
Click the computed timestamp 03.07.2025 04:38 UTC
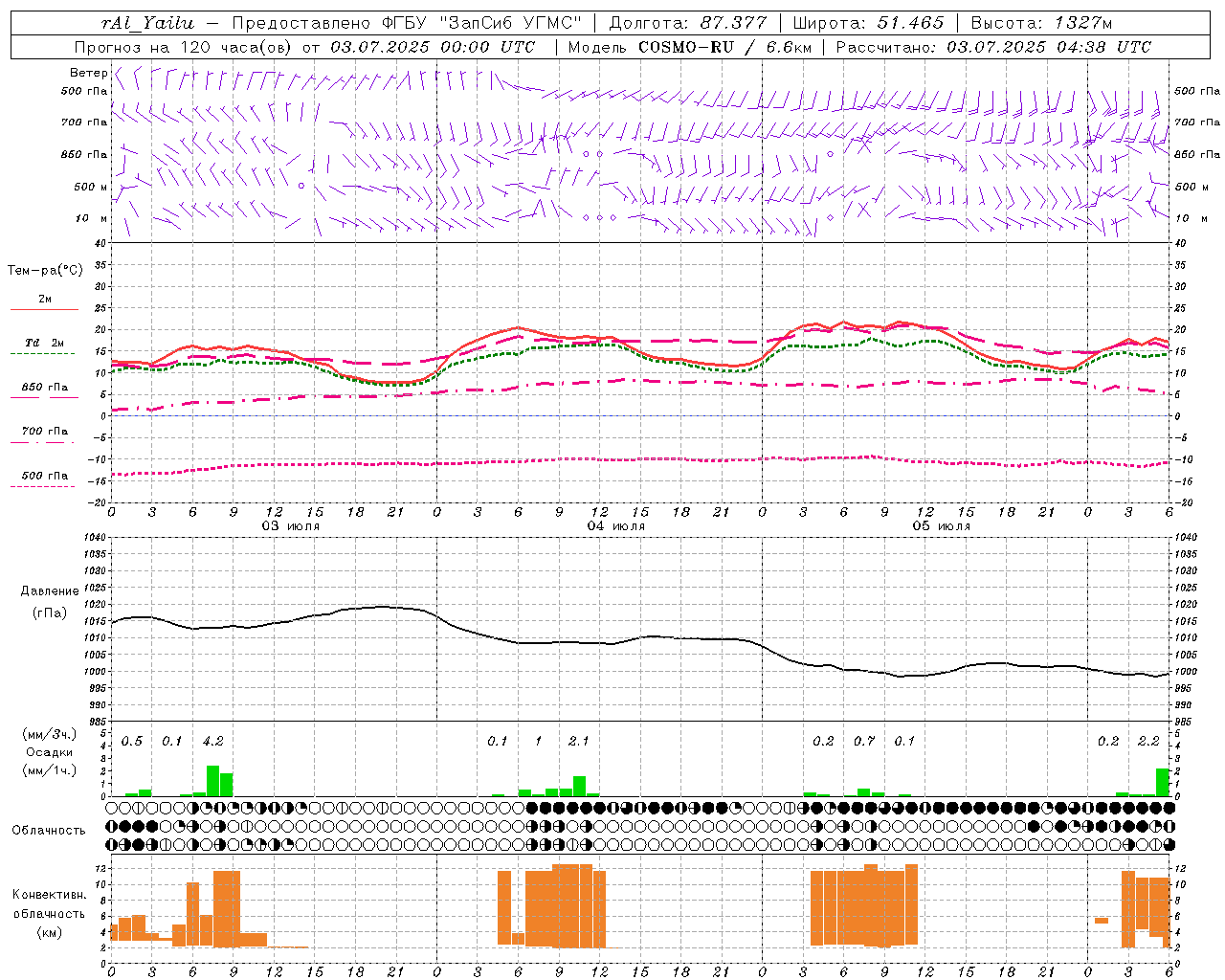[x=1049, y=47]
